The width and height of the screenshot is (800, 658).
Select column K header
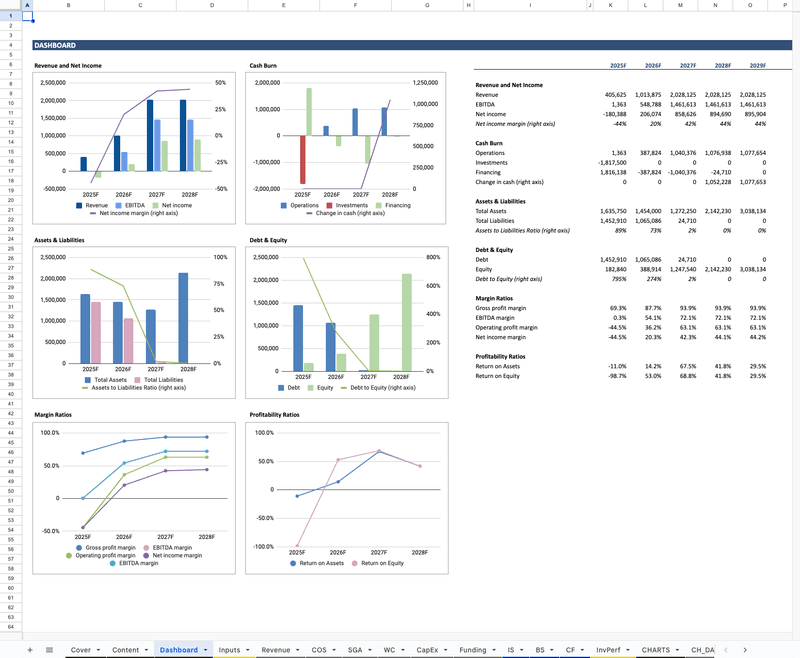coord(611,6)
